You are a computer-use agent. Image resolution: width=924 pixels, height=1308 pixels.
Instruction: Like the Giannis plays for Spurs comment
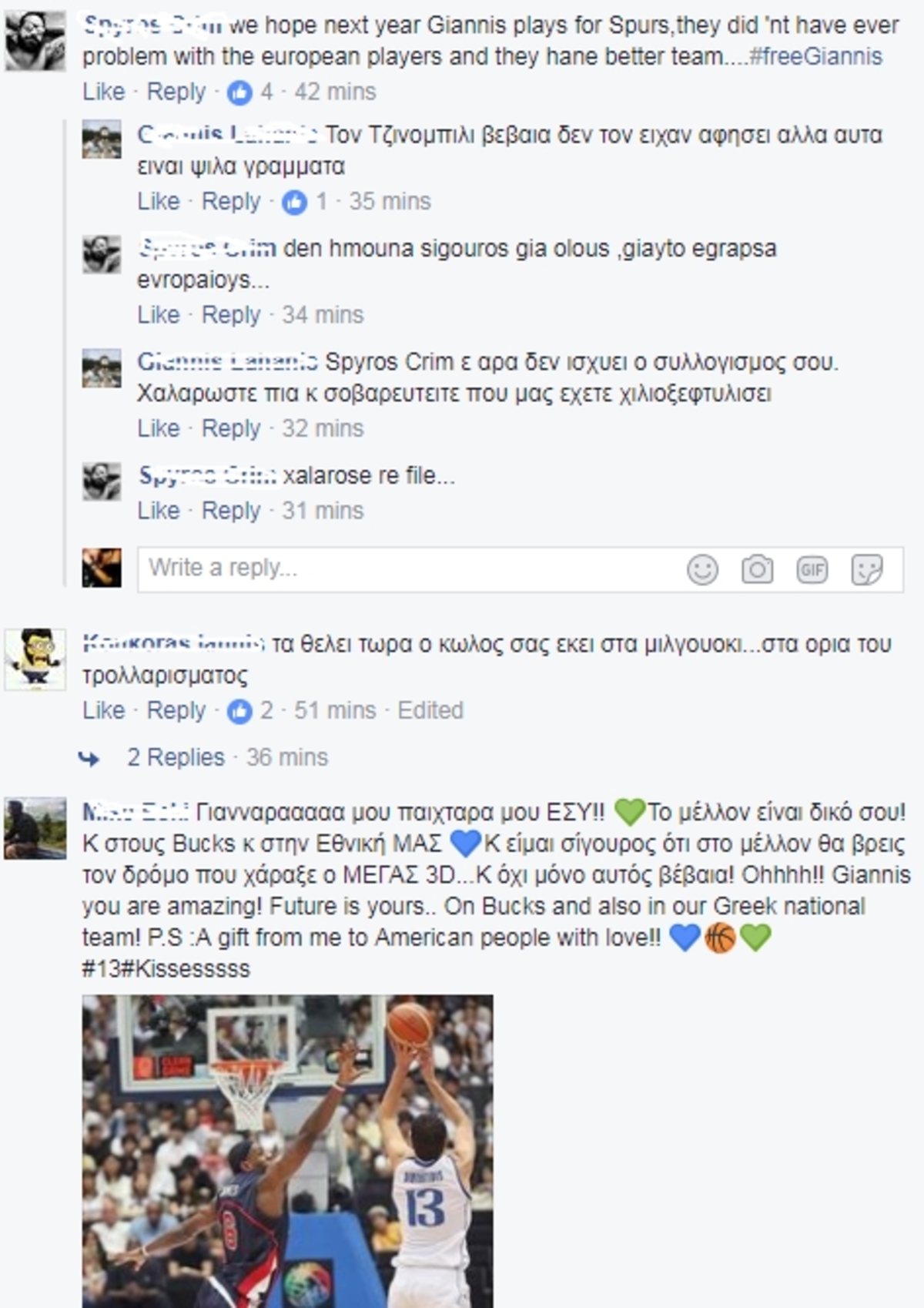103,92
